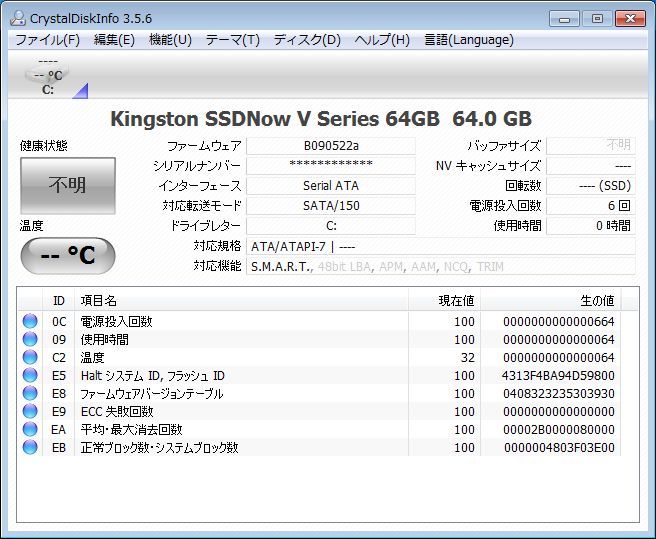Click status orb for Halt システム ID row
This screenshot has height=539, width=656.
pyautogui.click(x=30, y=375)
